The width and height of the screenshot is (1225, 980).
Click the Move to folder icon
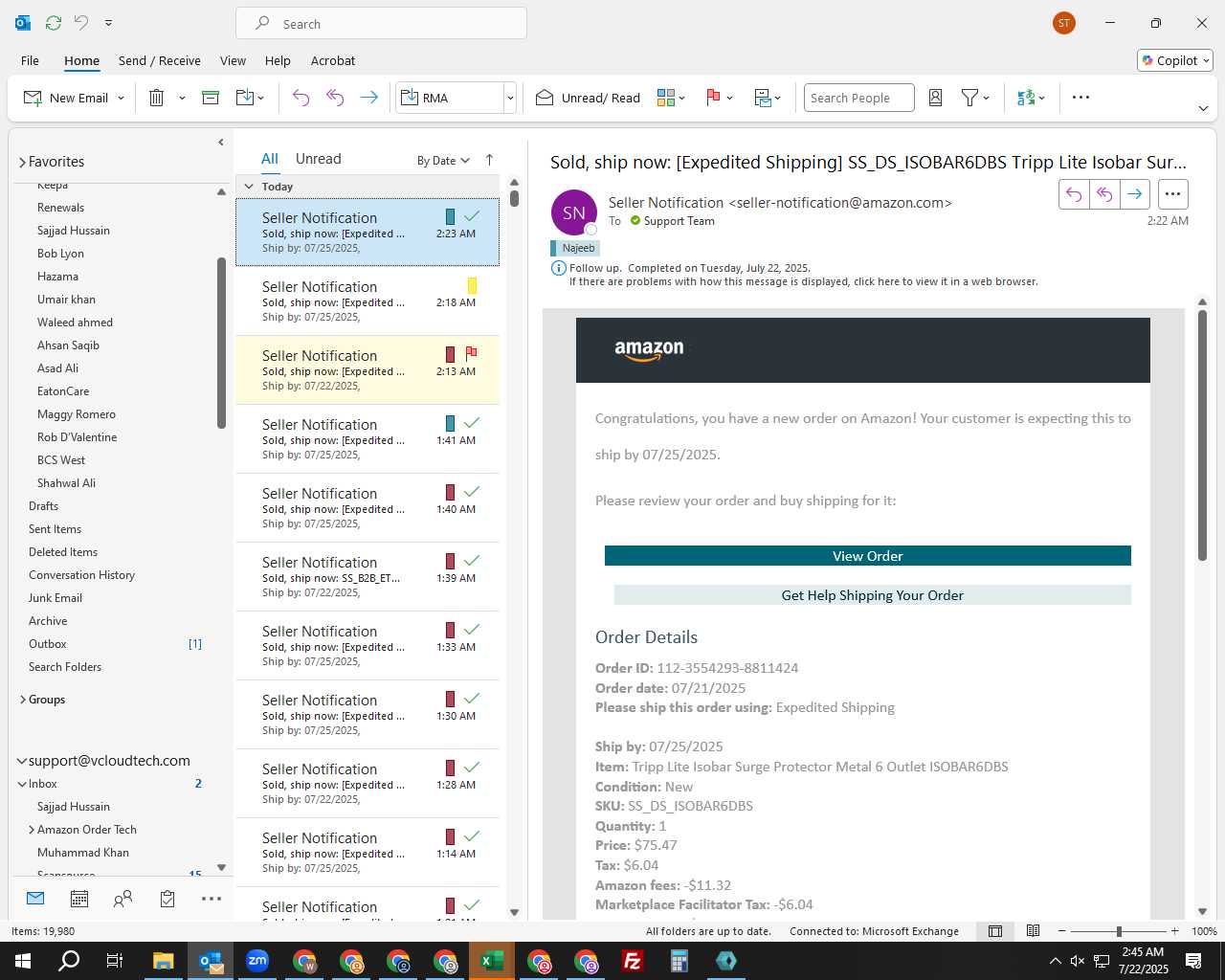click(245, 98)
